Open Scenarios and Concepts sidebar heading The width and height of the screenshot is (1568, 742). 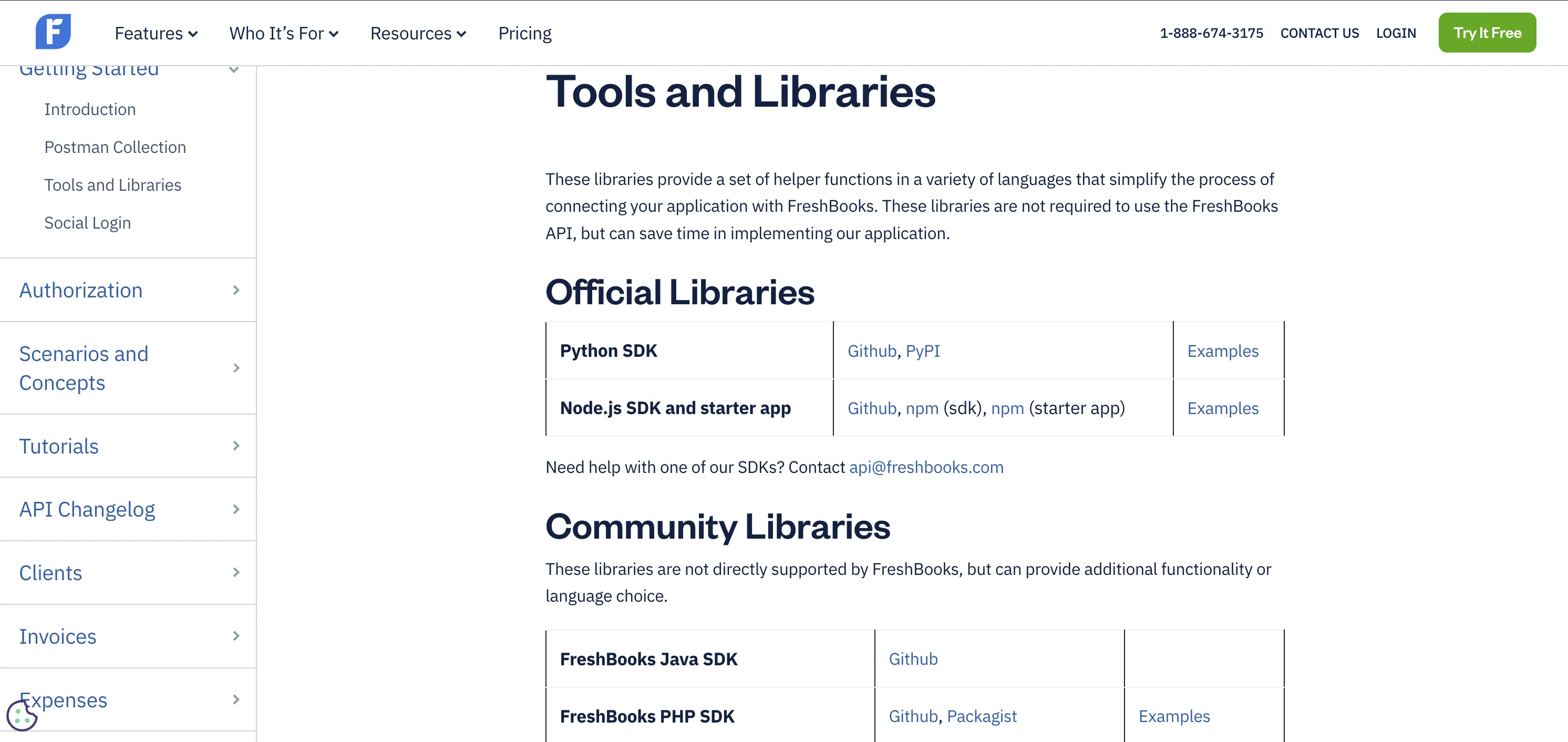[84, 368]
